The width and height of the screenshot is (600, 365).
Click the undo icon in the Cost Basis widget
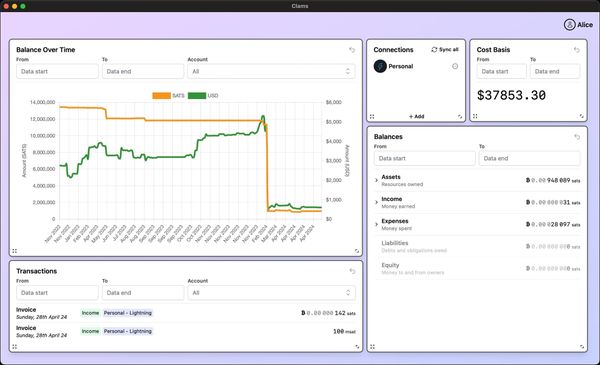click(577, 50)
